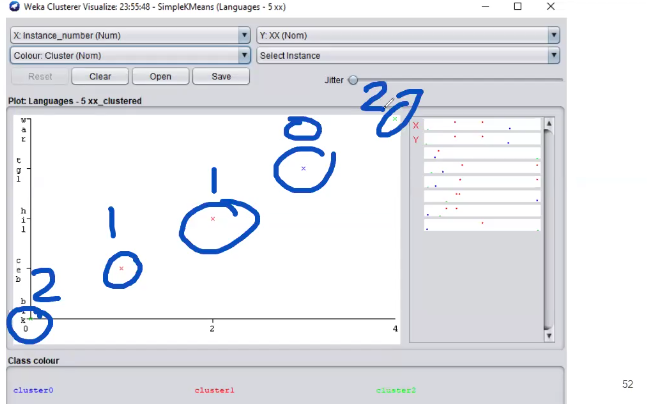Click the cluster1 class colour label
Viewport: 648px width, 404px height.
[214, 390]
